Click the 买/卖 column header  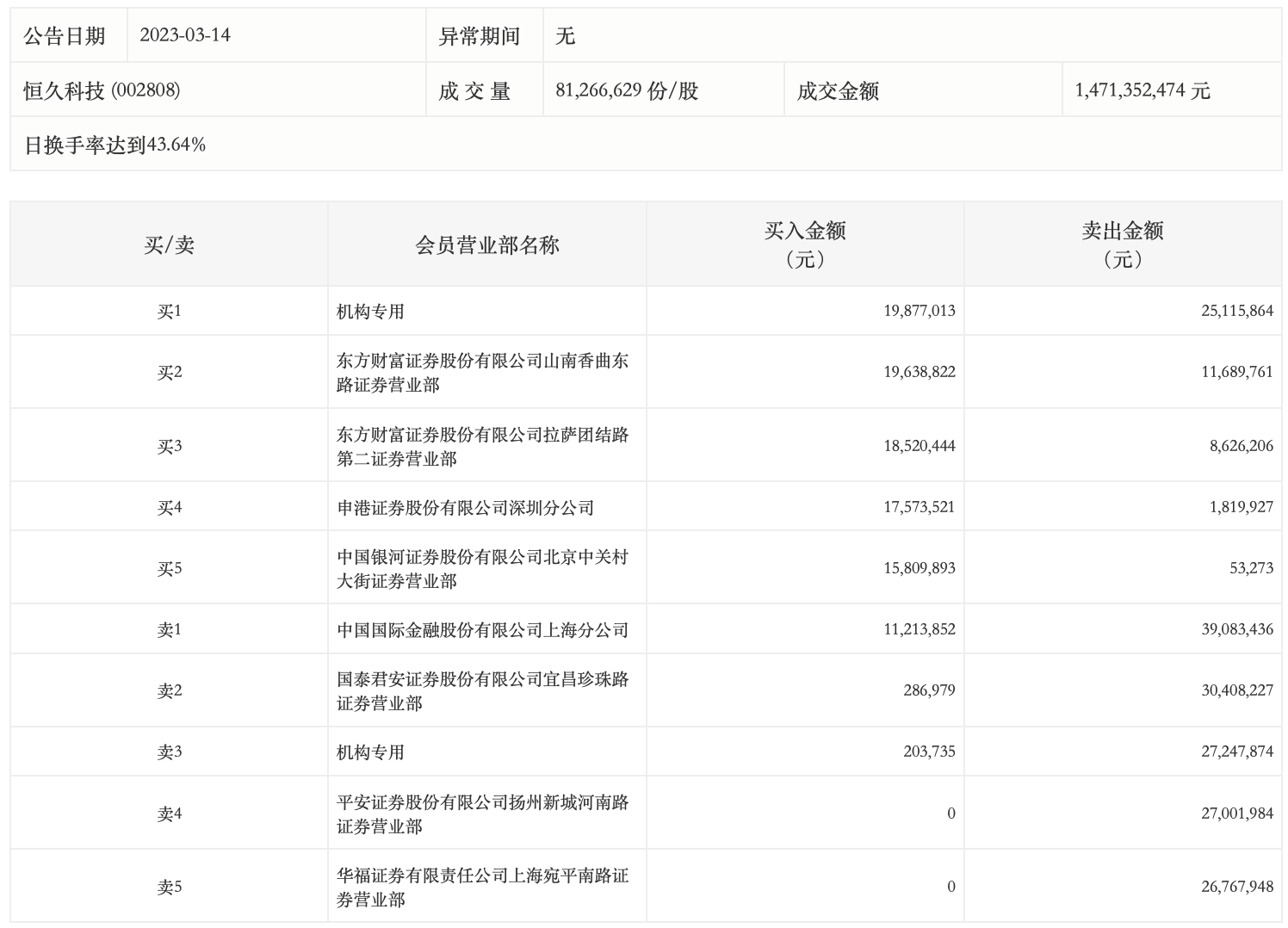(169, 245)
